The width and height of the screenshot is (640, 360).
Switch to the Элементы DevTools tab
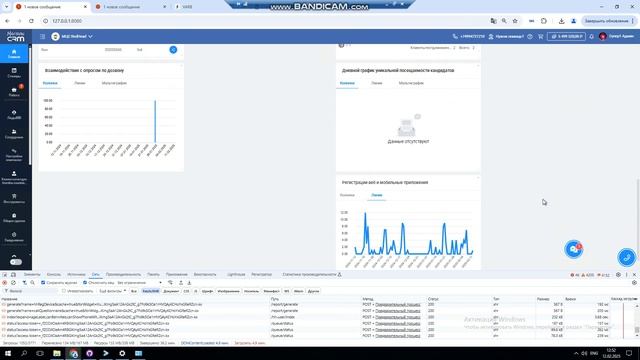(32, 275)
